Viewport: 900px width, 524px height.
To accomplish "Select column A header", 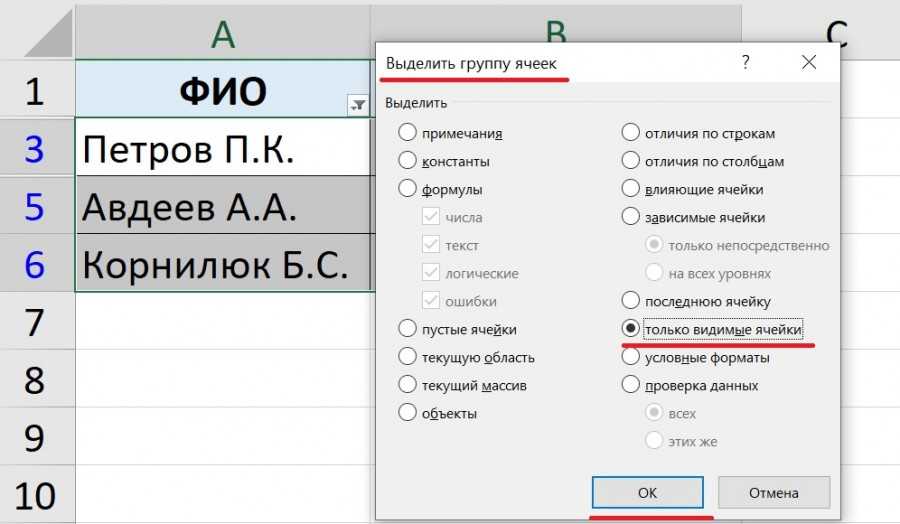I will point(222,33).
